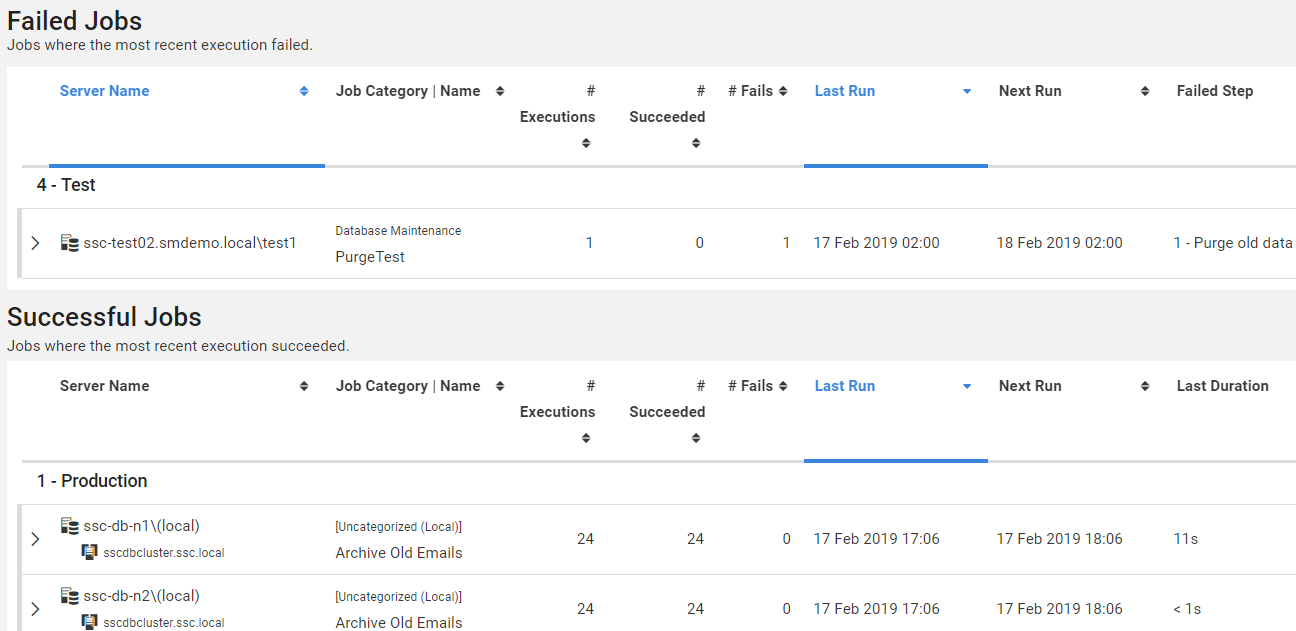Click sort arrows on Failed Jobs Server Name

click(304, 91)
